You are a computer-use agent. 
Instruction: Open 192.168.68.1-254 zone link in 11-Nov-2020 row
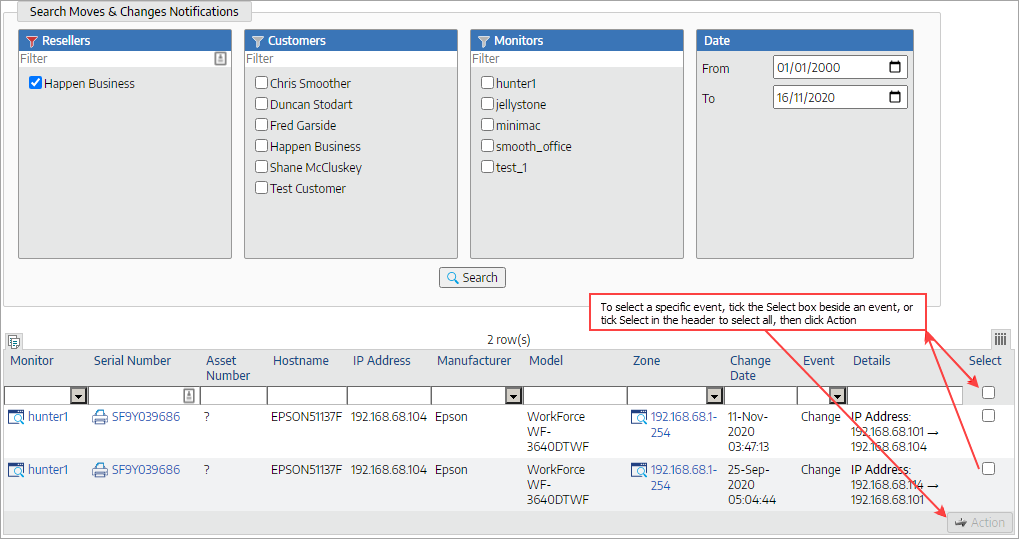[684, 425]
